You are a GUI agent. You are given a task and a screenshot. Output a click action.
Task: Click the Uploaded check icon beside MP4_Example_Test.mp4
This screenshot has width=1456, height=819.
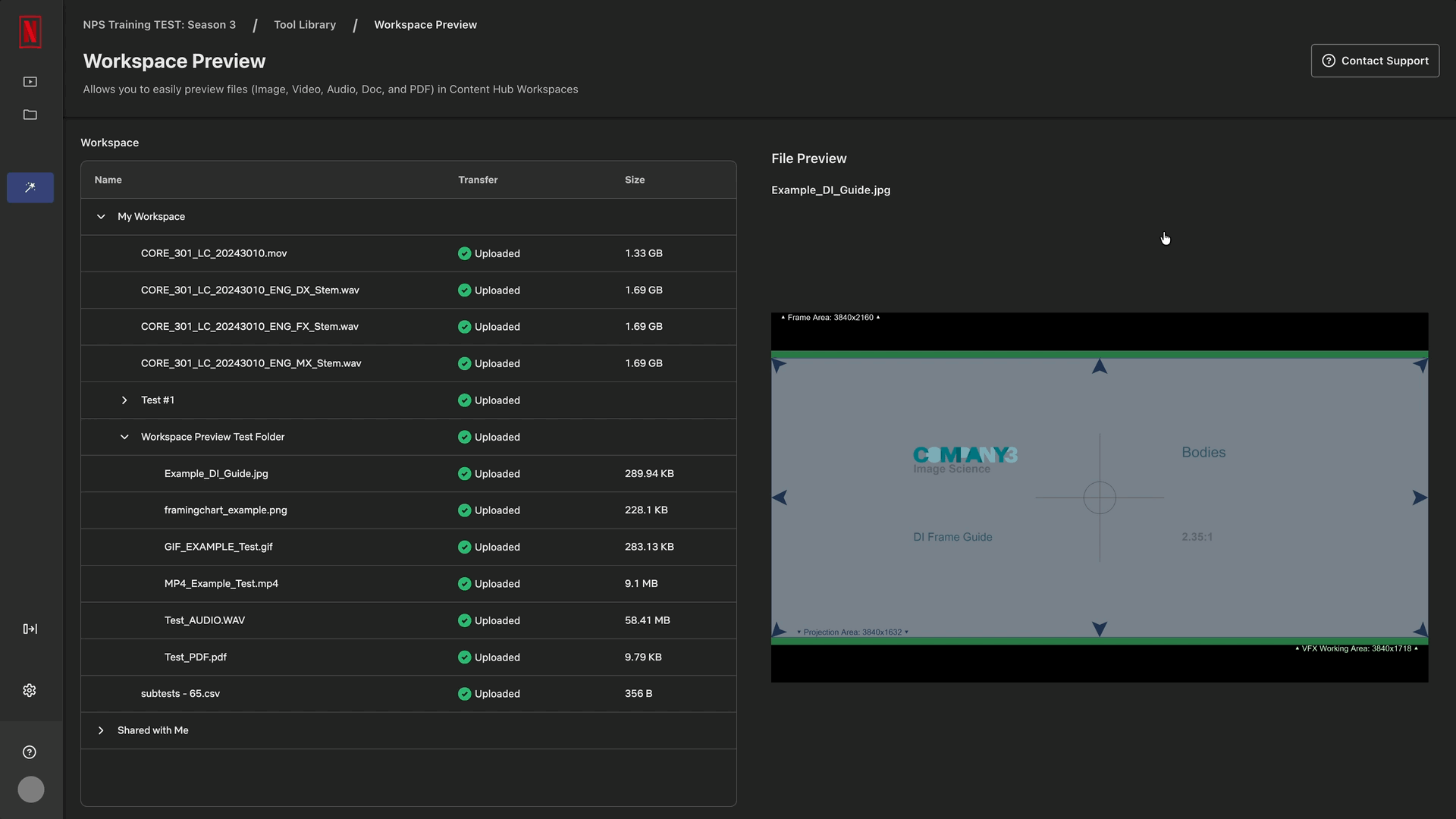pos(464,583)
